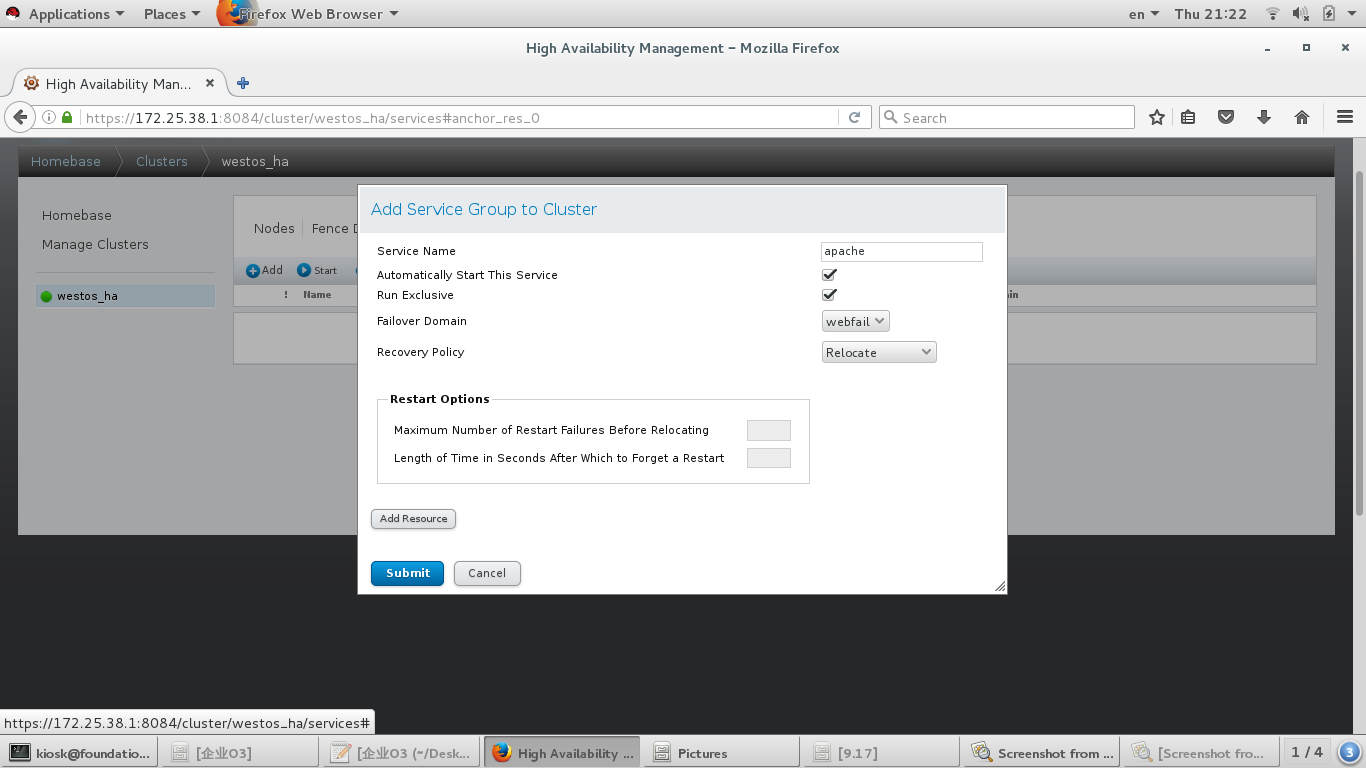Image resolution: width=1366 pixels, height=768 pixels.
Task: Click the Firefox back arrow button
Action: [20, 117]
